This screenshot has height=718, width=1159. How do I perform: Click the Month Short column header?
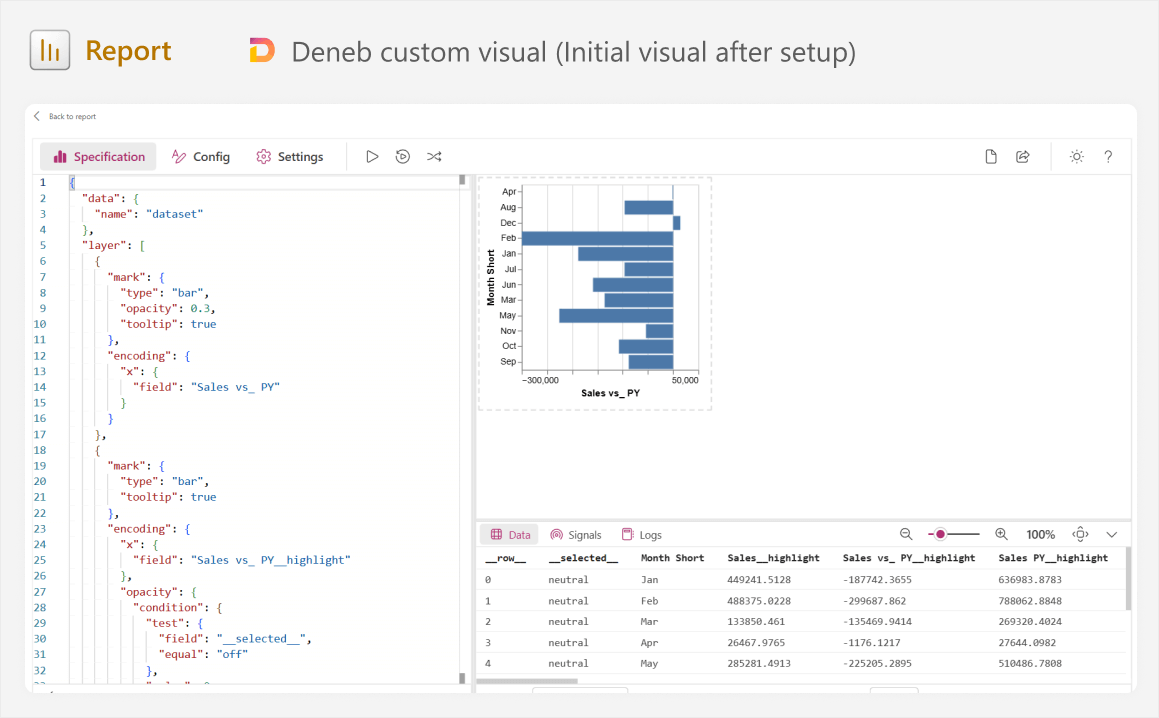pos(672,558)
